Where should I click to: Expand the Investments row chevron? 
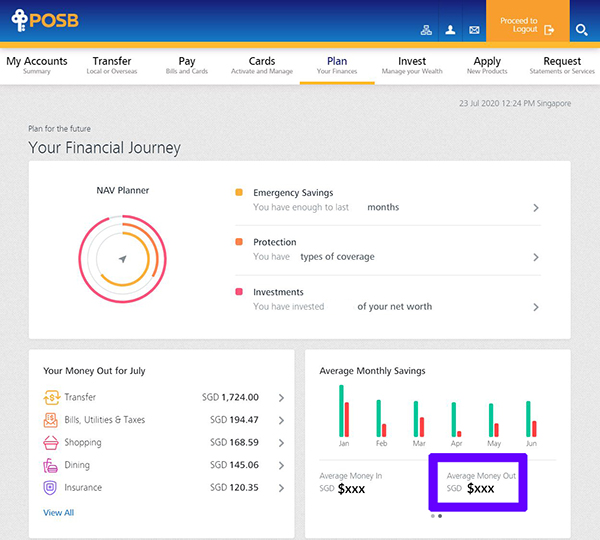click(x=536, y=307)
